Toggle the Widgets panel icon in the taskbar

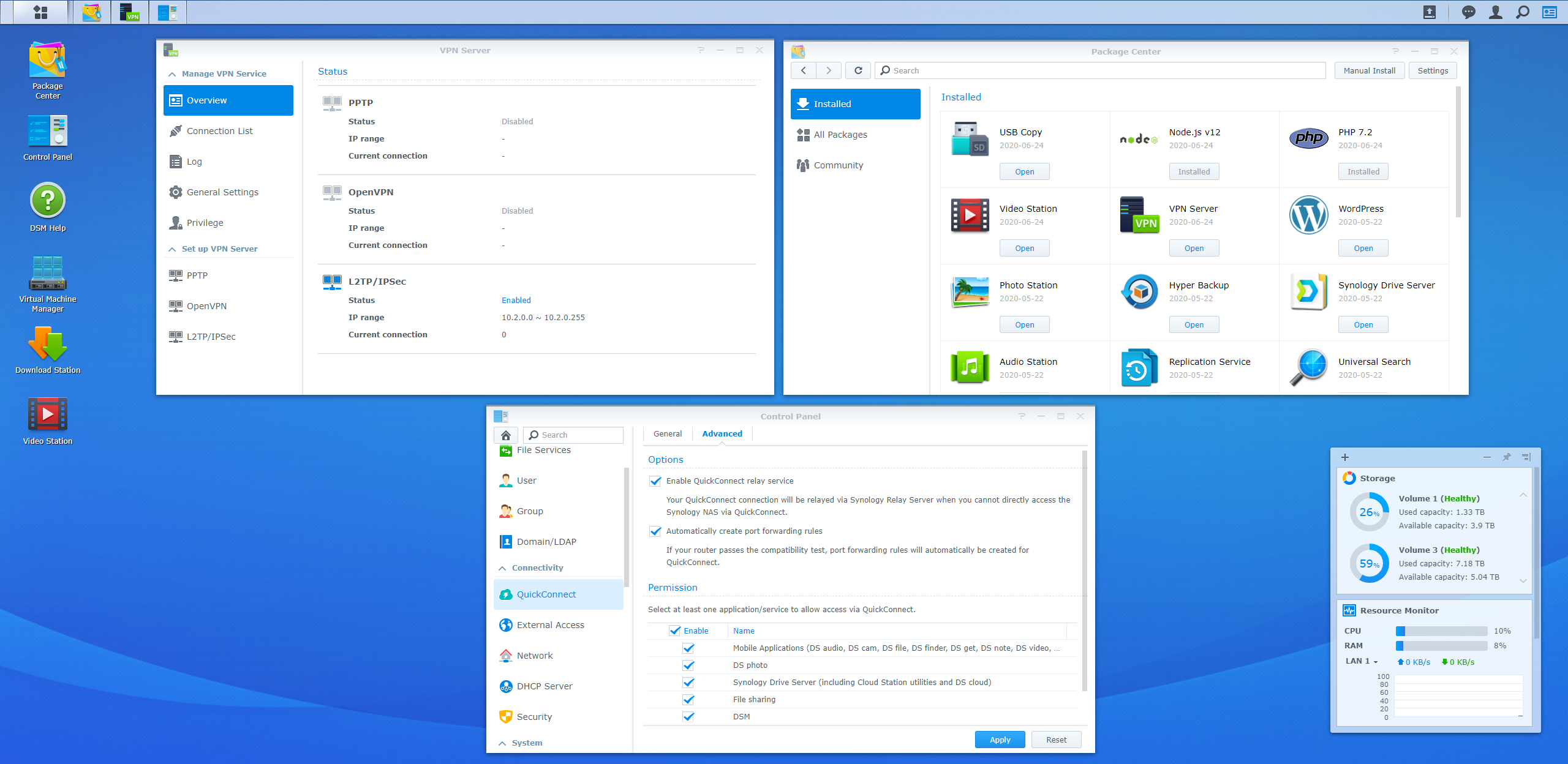coord(1549,12)
